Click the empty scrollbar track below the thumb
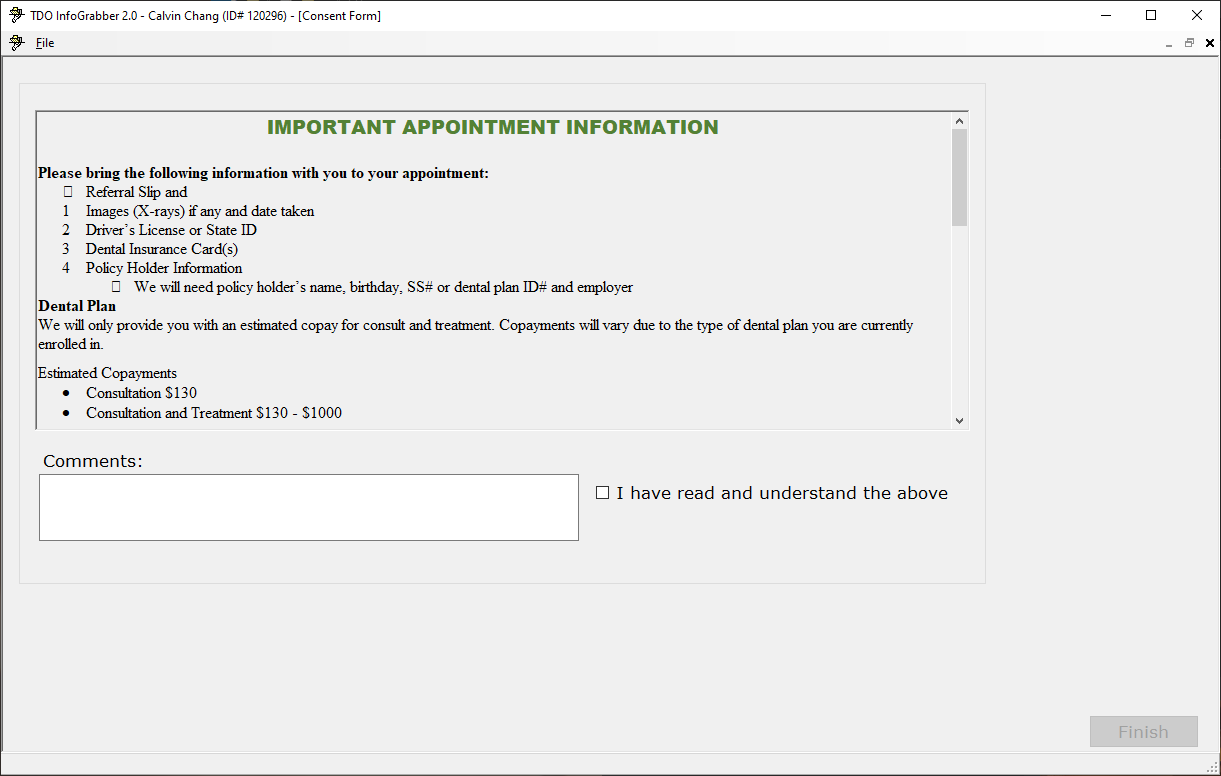 960,320
